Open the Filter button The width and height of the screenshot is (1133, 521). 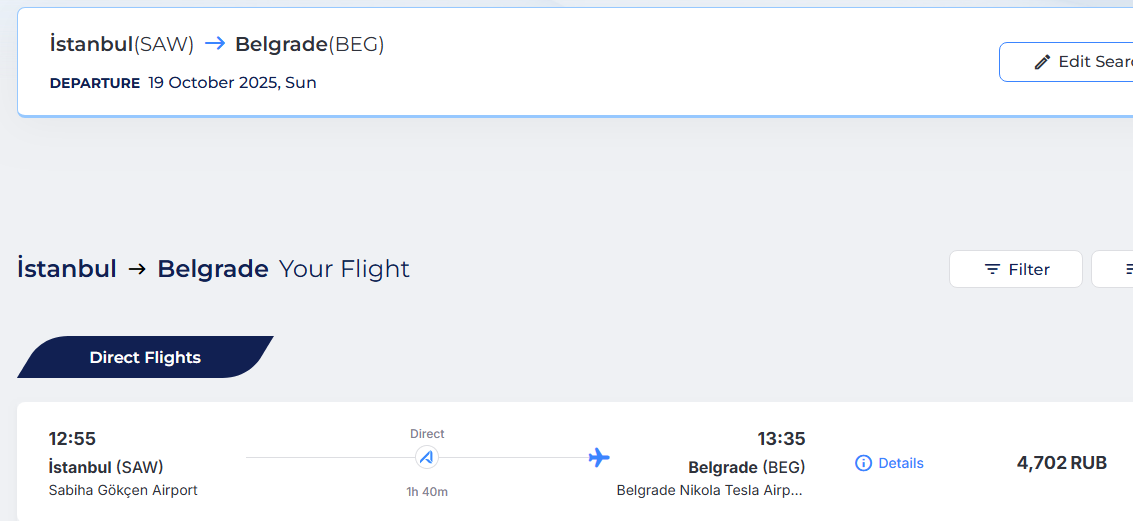pyautogui.click(x=1015, y=269)
